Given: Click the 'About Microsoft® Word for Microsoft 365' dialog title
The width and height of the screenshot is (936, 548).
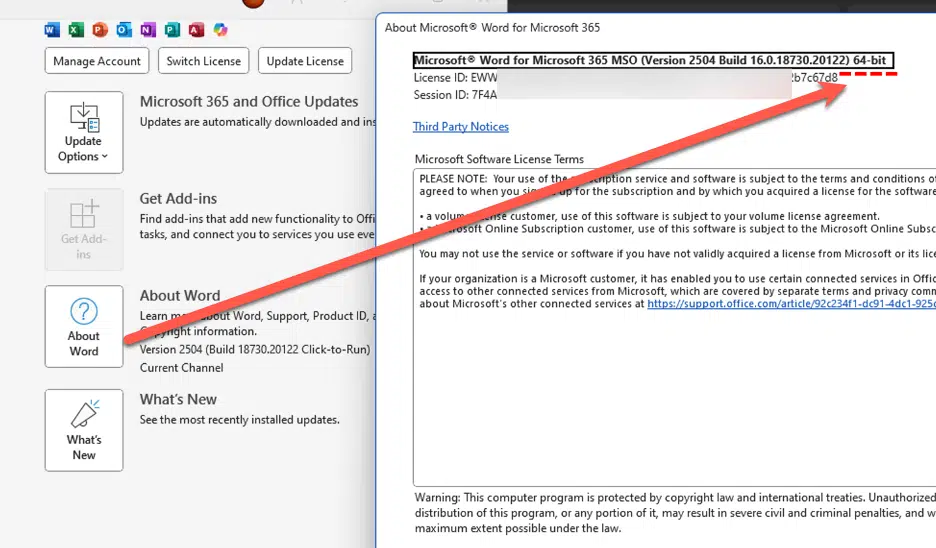Looking at the screenshot, I should [492, 27].
